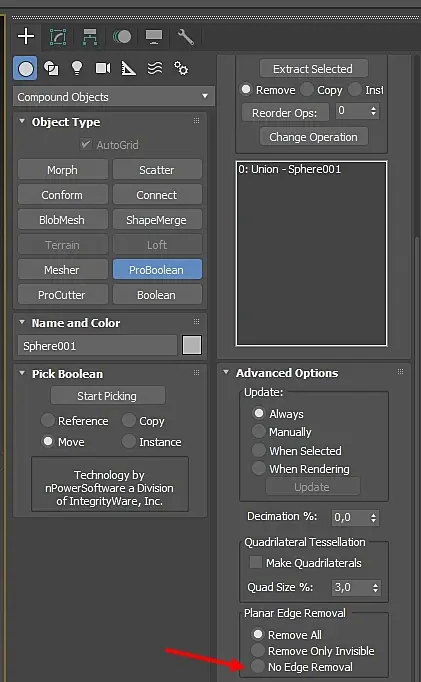
Task: Open the Motion panel tab
Action: (122, 37)
